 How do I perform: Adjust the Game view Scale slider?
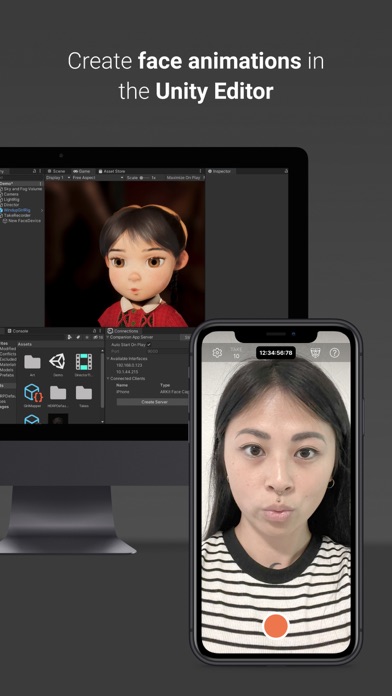pyautogui.click(x=144, y=178)
